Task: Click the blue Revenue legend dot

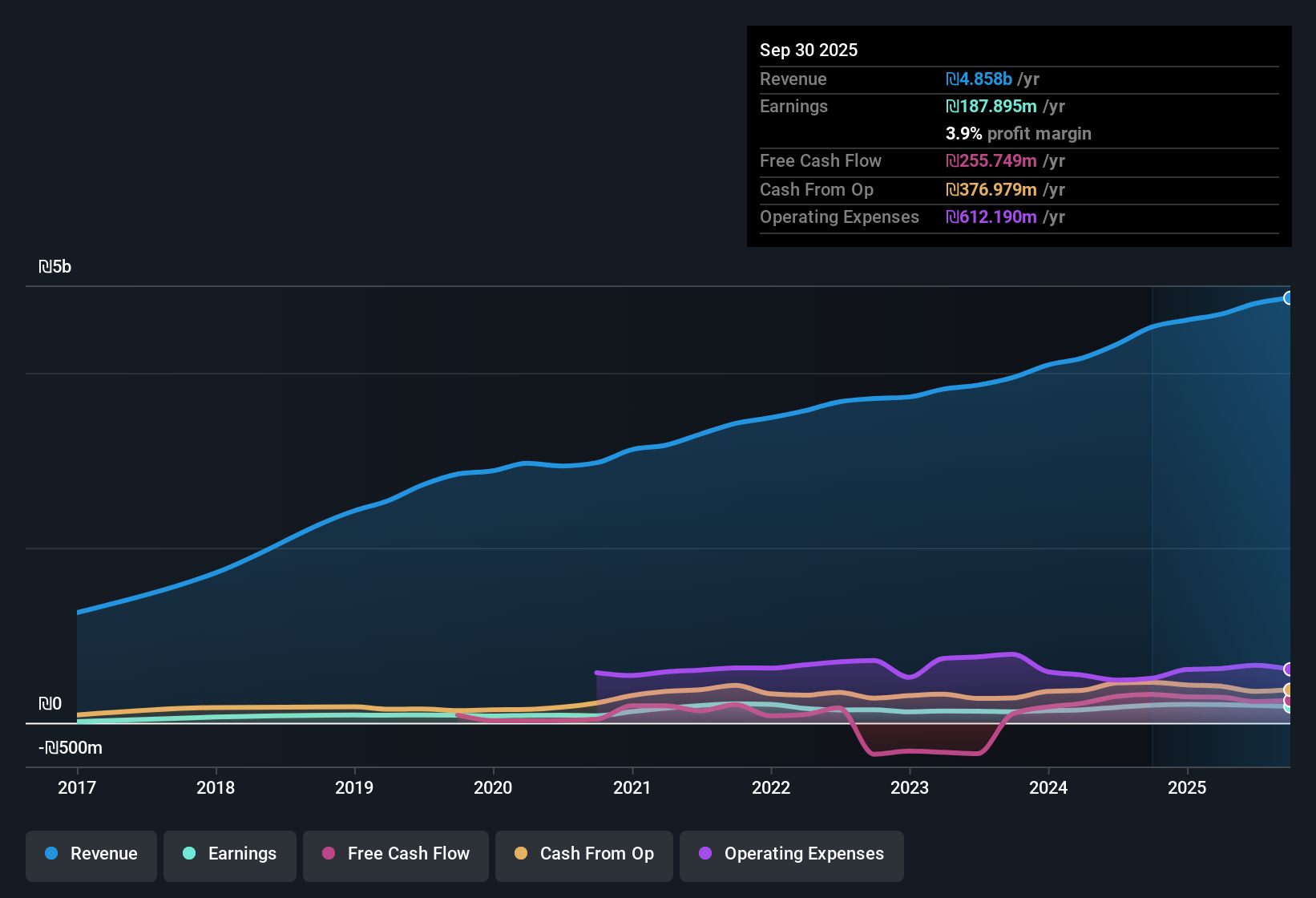Action: click(x=51, y=854)
